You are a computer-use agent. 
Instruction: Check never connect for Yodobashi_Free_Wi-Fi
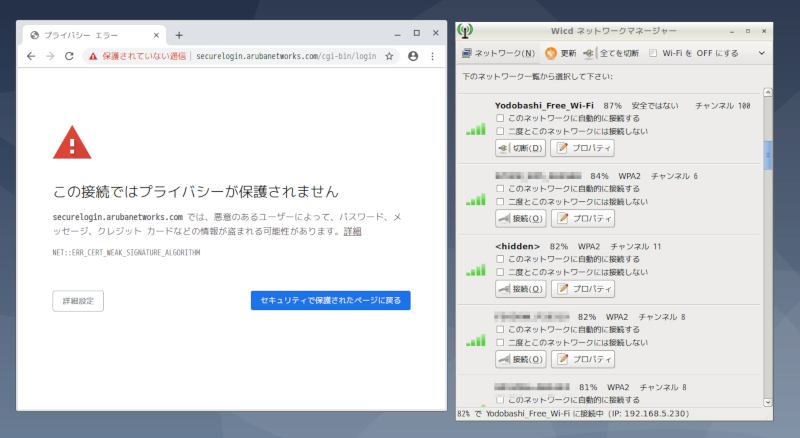tap(500, 131)
